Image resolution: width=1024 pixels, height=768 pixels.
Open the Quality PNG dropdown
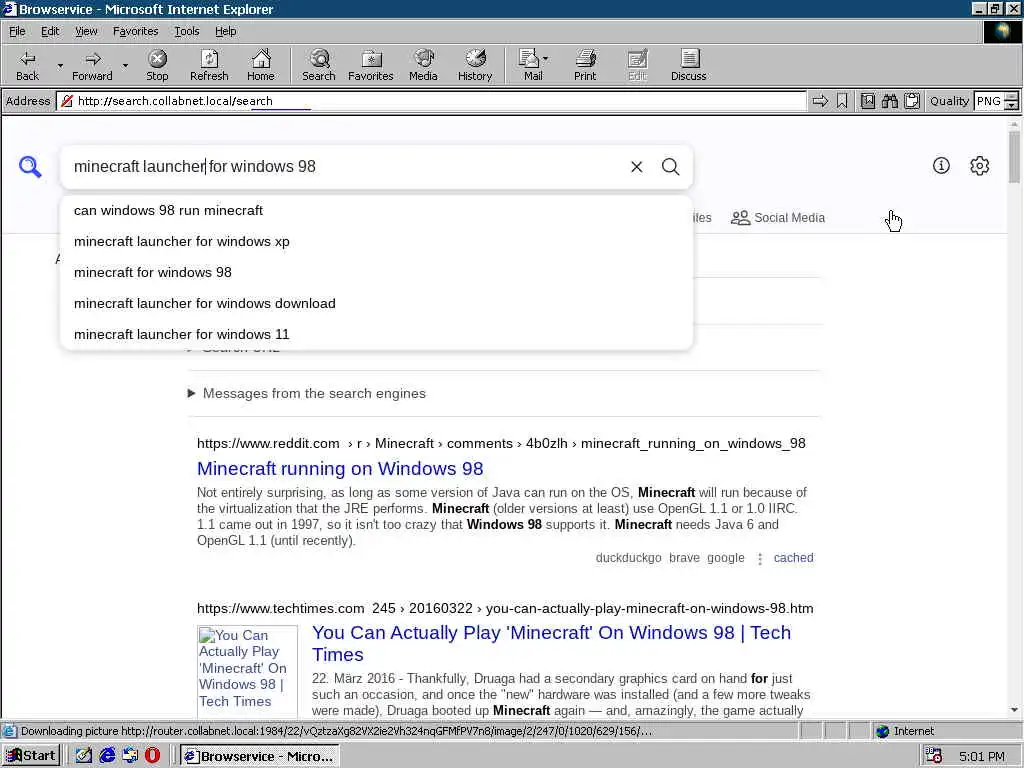click(x=1011, y=101)
